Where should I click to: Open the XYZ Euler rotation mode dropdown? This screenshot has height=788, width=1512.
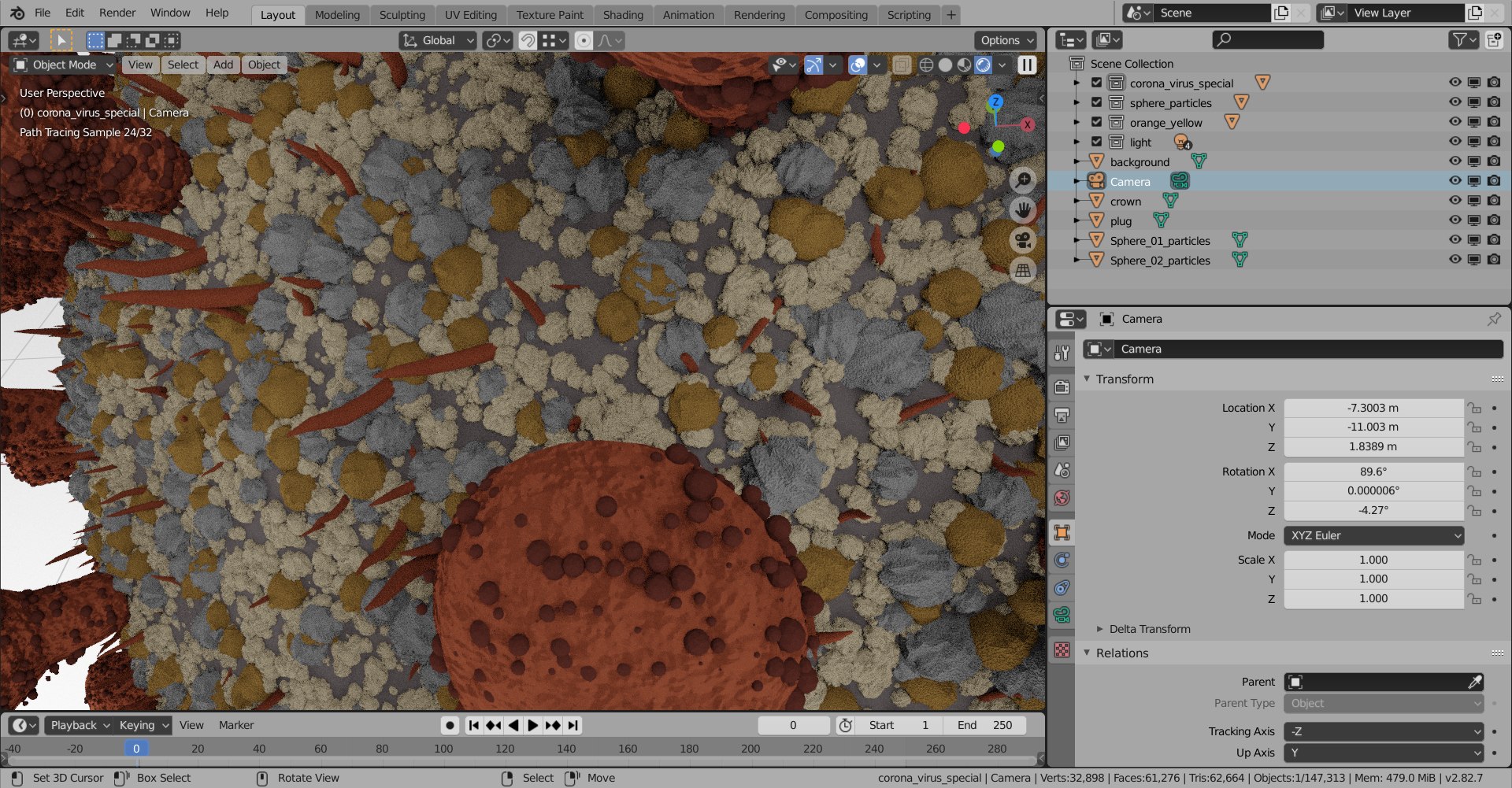[x=1373, y=535]
